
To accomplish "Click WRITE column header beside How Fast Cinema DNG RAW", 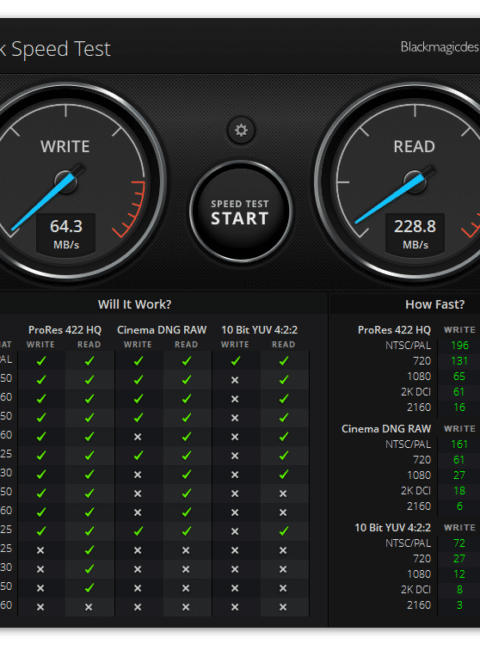I will click(x=460, y=429).
